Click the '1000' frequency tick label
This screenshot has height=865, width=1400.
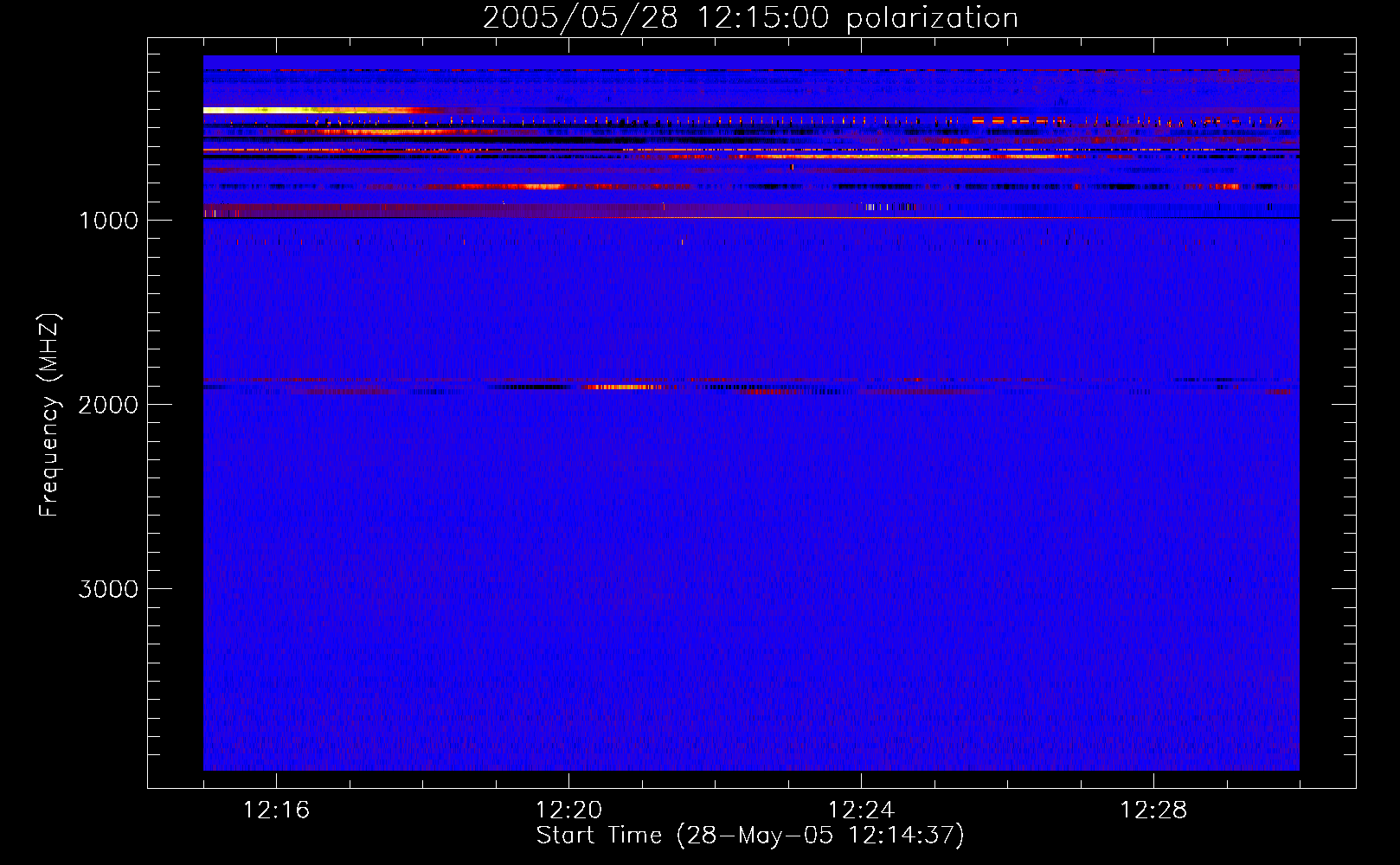tap(108, 221)
